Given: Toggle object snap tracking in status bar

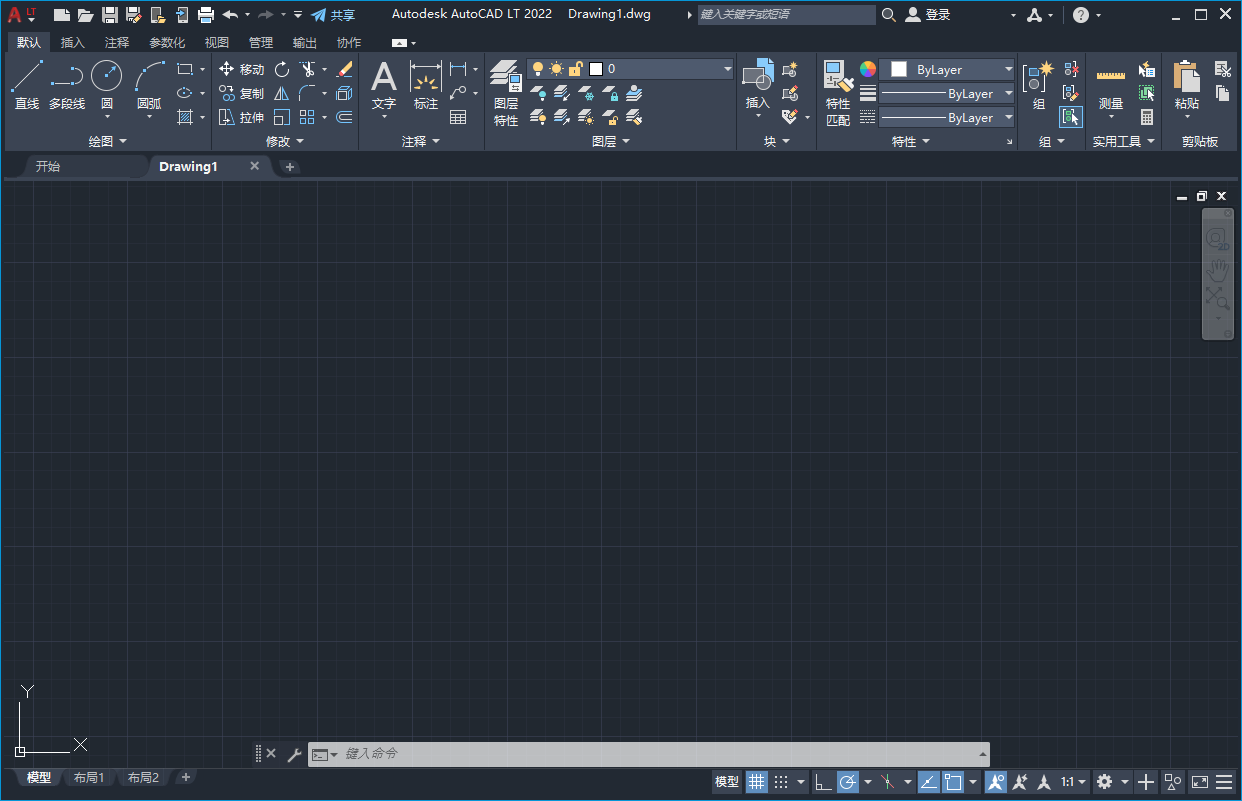Looking at the screenshot, I should [x=929, y=782].
